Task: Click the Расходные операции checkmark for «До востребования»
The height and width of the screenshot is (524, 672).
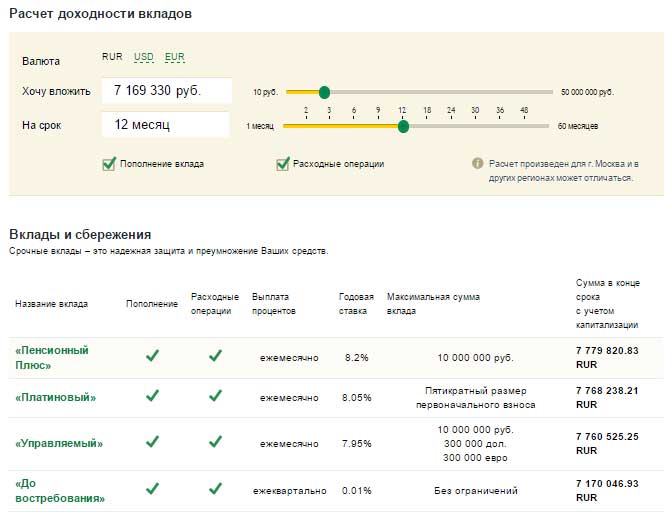Action: click(215, 489)
